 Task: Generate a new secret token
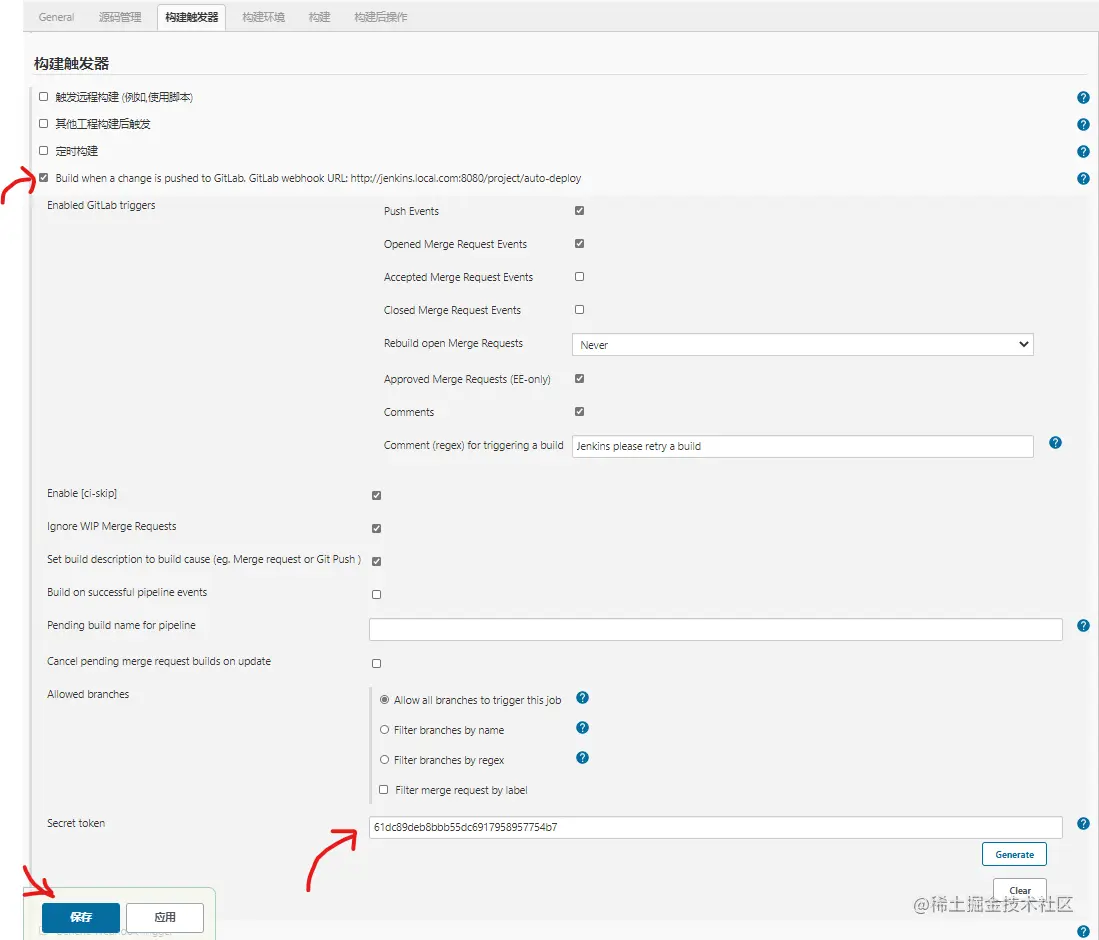(1014, 854)
